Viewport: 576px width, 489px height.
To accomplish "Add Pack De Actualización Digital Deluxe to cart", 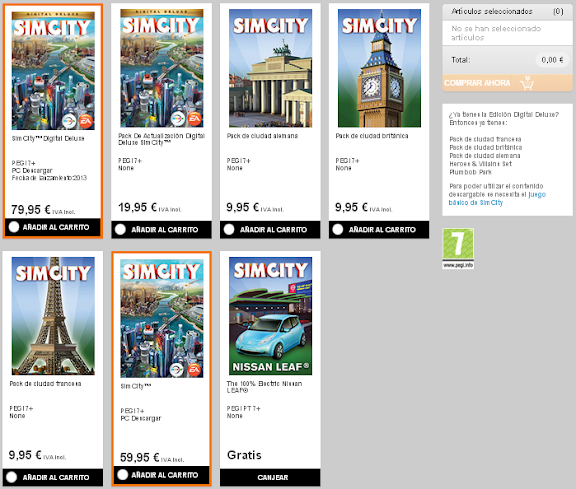I will tap(162, 230).
